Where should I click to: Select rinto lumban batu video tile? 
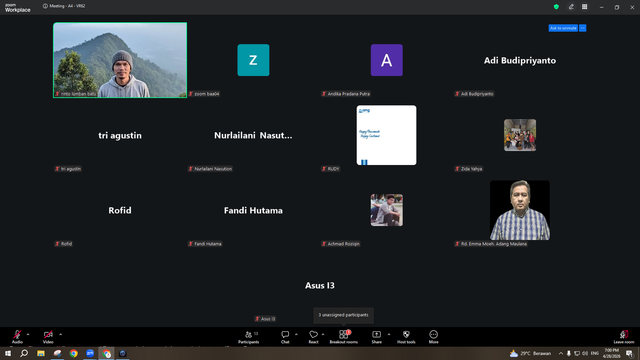pos(120,60)
